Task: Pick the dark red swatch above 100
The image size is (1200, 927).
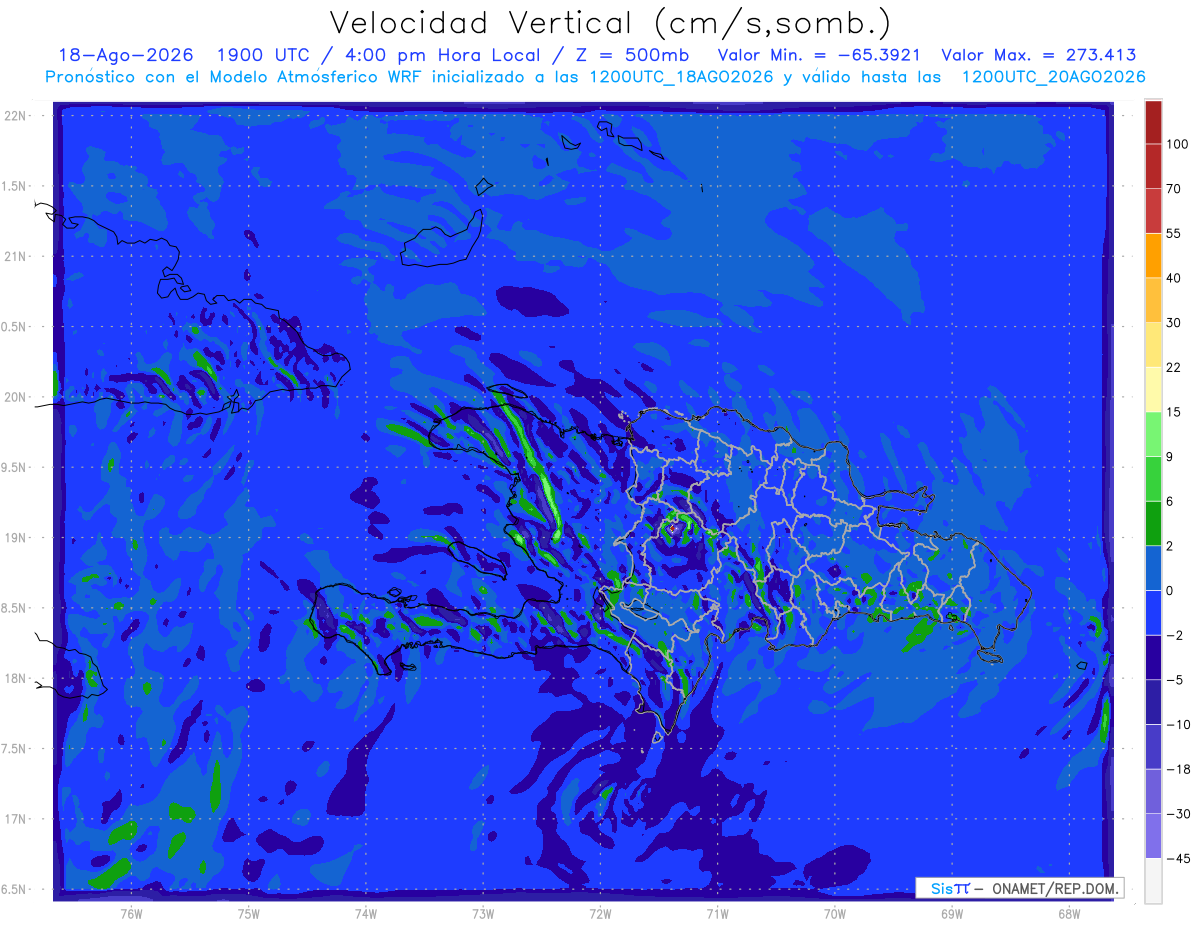Action: 1153,122
